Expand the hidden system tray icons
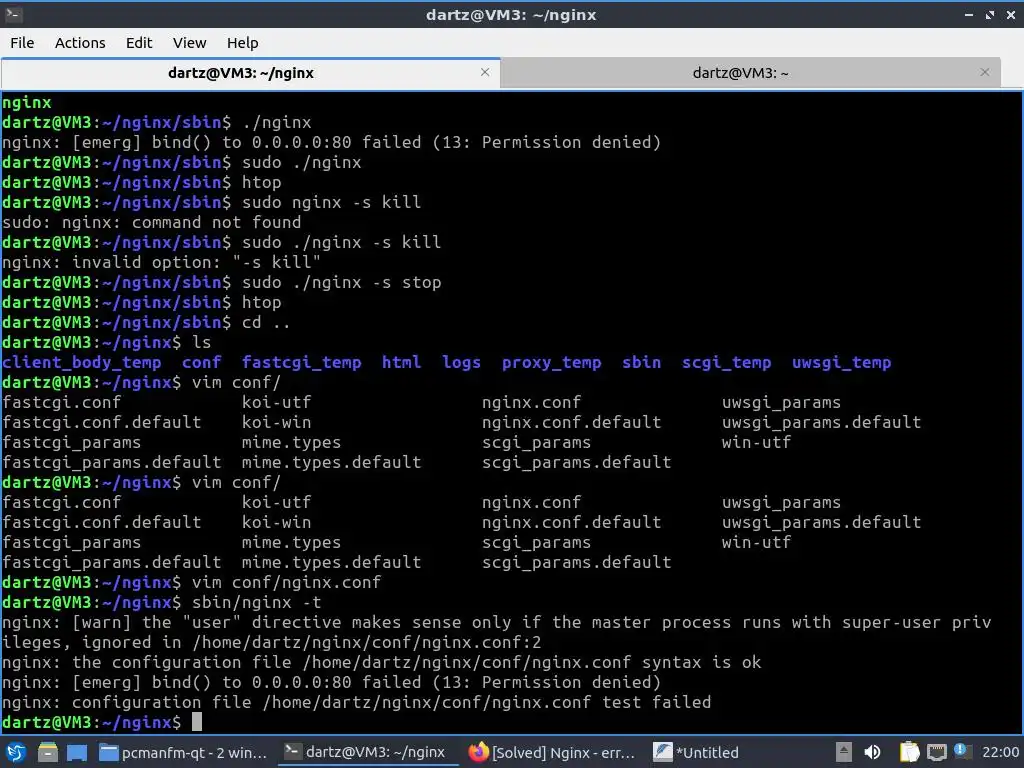 pos(844,752)
